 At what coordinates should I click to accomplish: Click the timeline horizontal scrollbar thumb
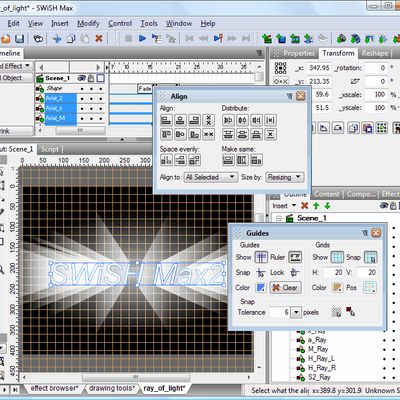(x=80, y=131)
